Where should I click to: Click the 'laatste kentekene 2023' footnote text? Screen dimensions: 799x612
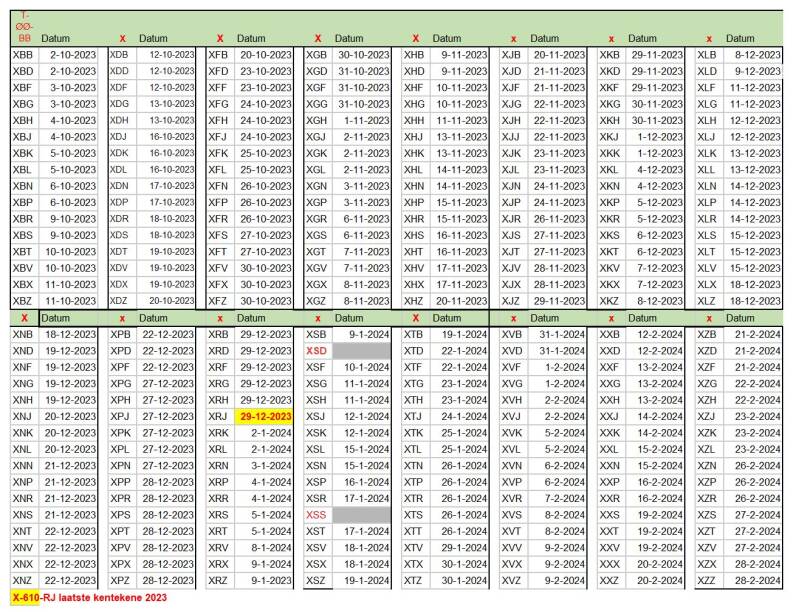click(112, 598)
